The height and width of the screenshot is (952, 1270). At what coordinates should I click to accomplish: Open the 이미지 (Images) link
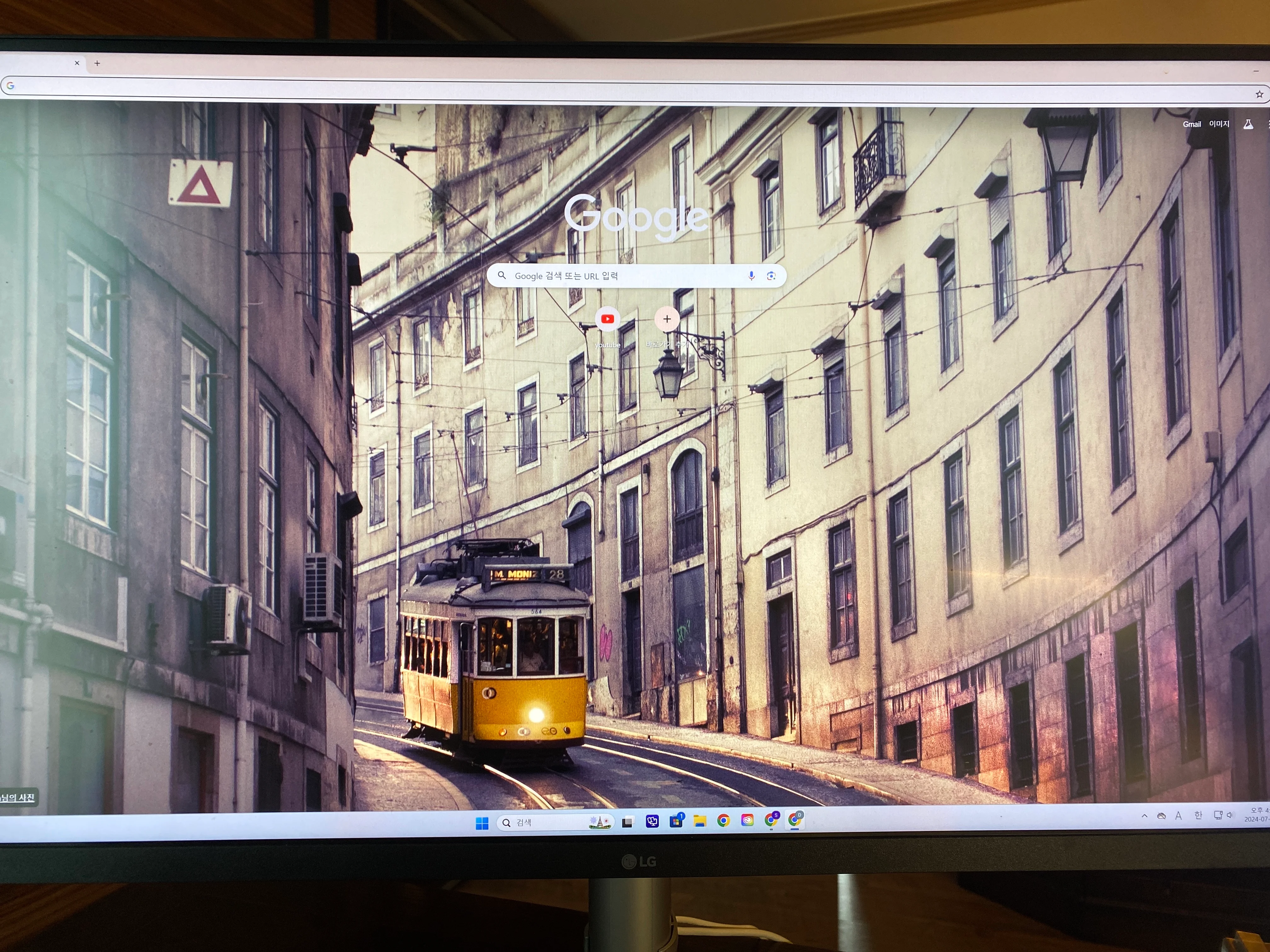pos(1219,123)
